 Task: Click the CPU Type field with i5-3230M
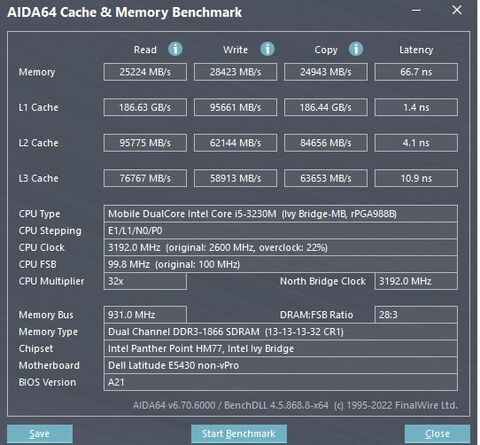tap(281, 214)
